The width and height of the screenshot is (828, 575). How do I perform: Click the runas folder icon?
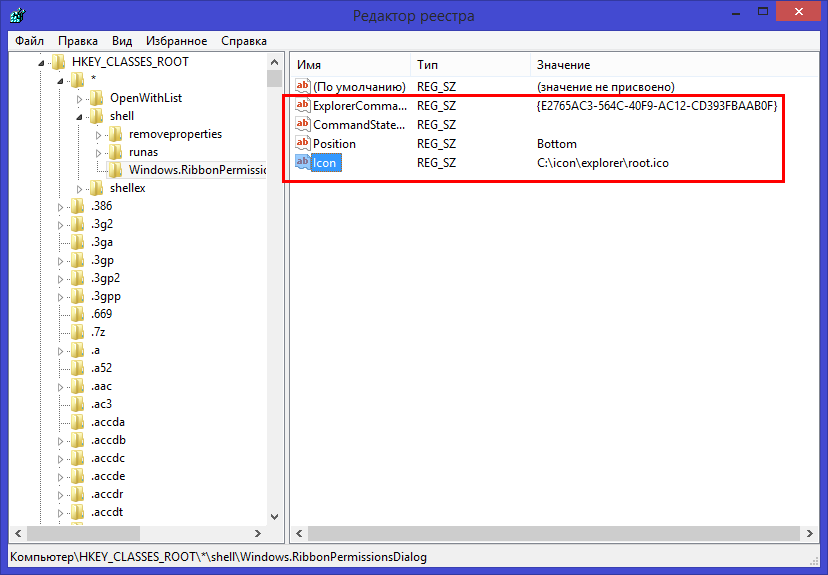pyautogui.click(x=116, y=152)
